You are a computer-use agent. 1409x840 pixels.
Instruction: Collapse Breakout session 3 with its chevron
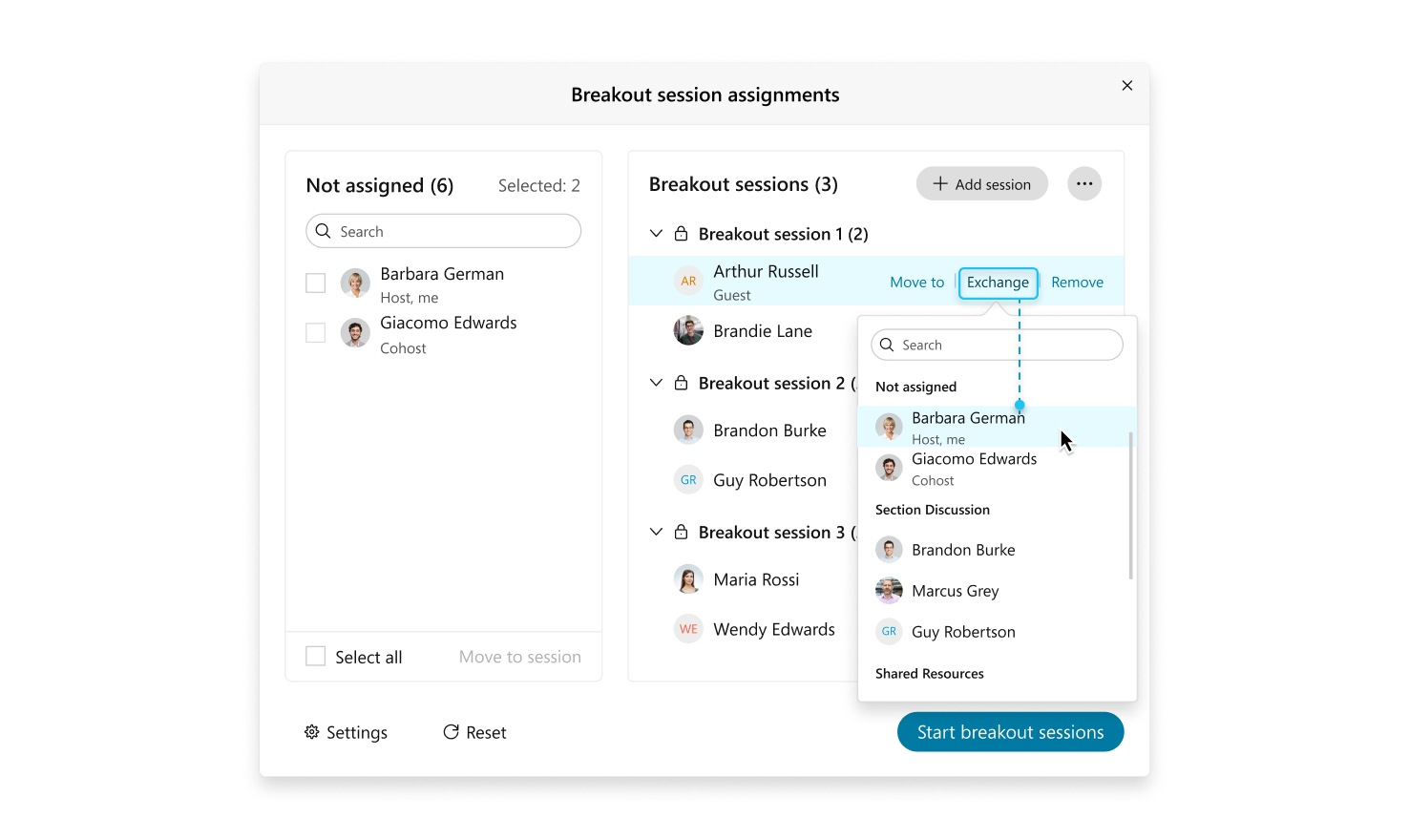click(656, 531)
